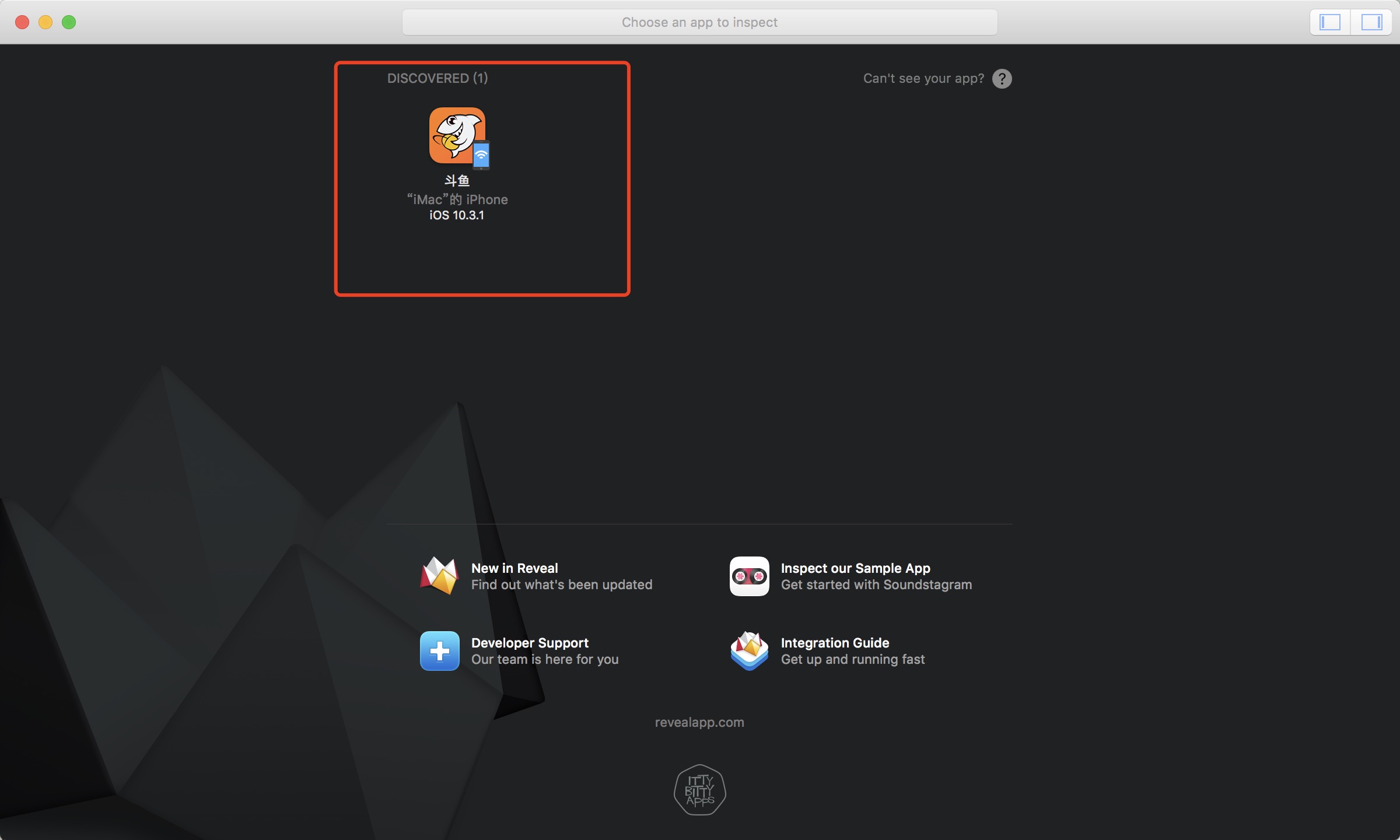The width and height of the screenshot is (1400, 840).
Task: Click the question mark help icon
Action: click(x=1002, y=79)
